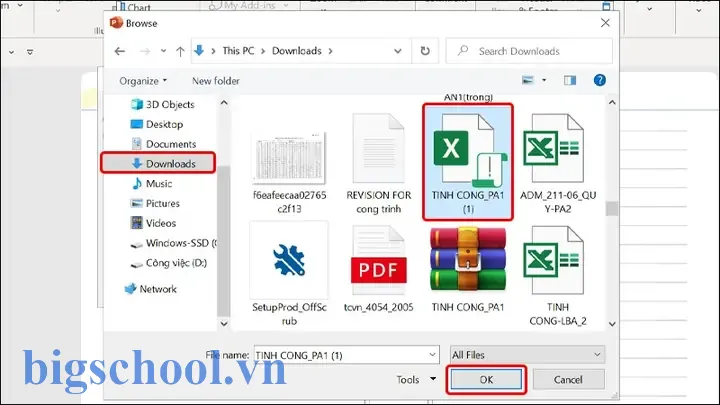The height and width of the screenshot is (405, 720).
Task: Select the f6eafeecaa02765c2f13 image thumbnail
Action: 289,158
